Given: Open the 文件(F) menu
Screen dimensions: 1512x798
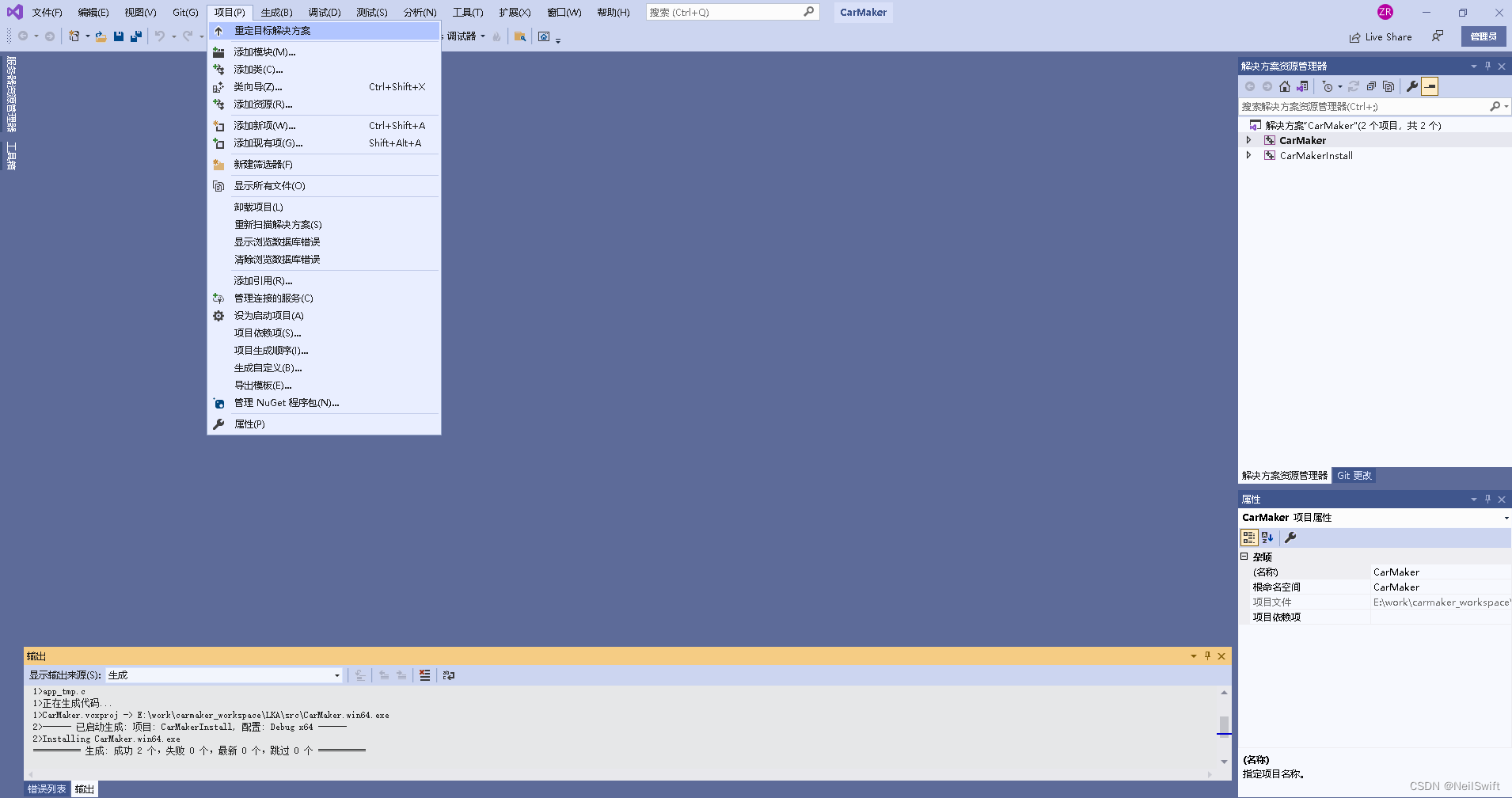Looking at the screenshot, I should tap(47, 12).
